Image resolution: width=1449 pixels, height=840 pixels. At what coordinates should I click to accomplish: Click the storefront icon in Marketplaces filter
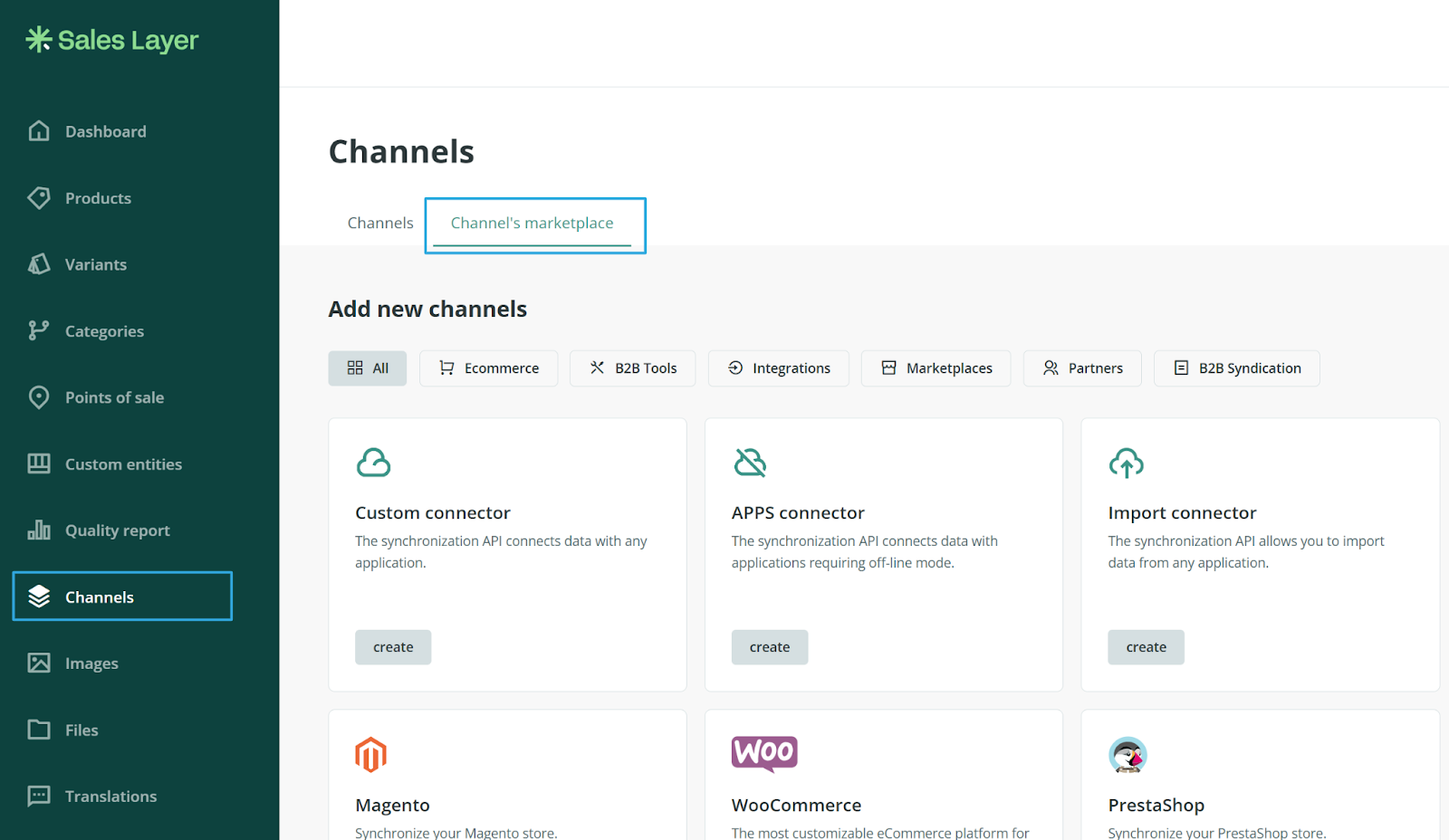click(x=889, y=367)
